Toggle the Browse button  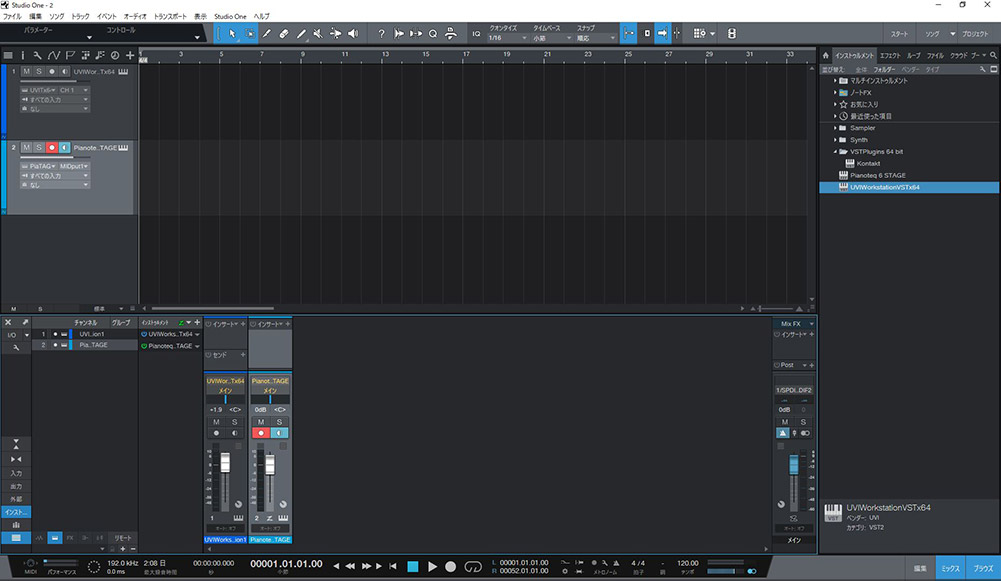(x=983, y=568)
